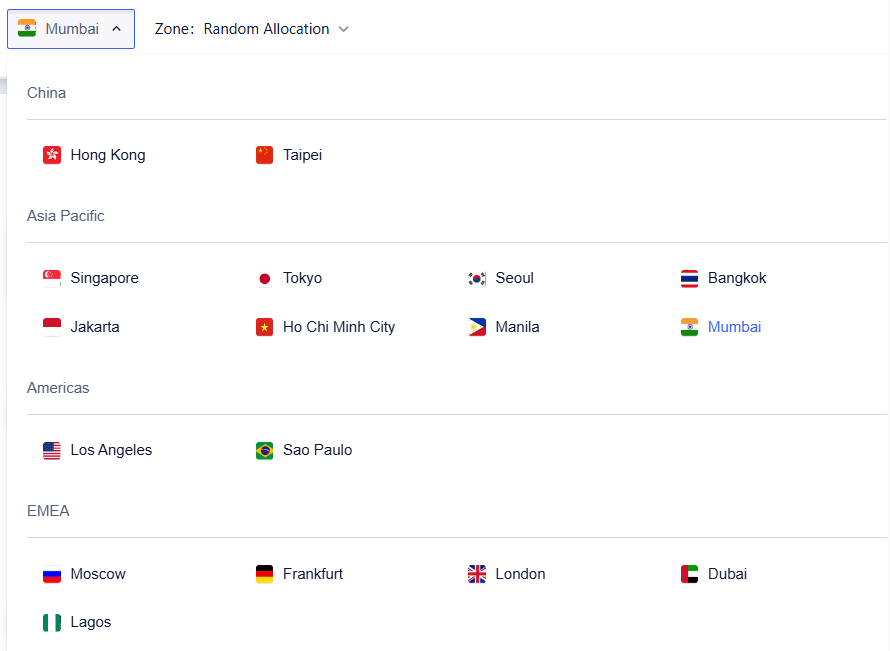Click the Ho Chi Minh City flag icon
The width and height of the screenshot is (890, 651).
pyautogui.click(x=264, y=327)
